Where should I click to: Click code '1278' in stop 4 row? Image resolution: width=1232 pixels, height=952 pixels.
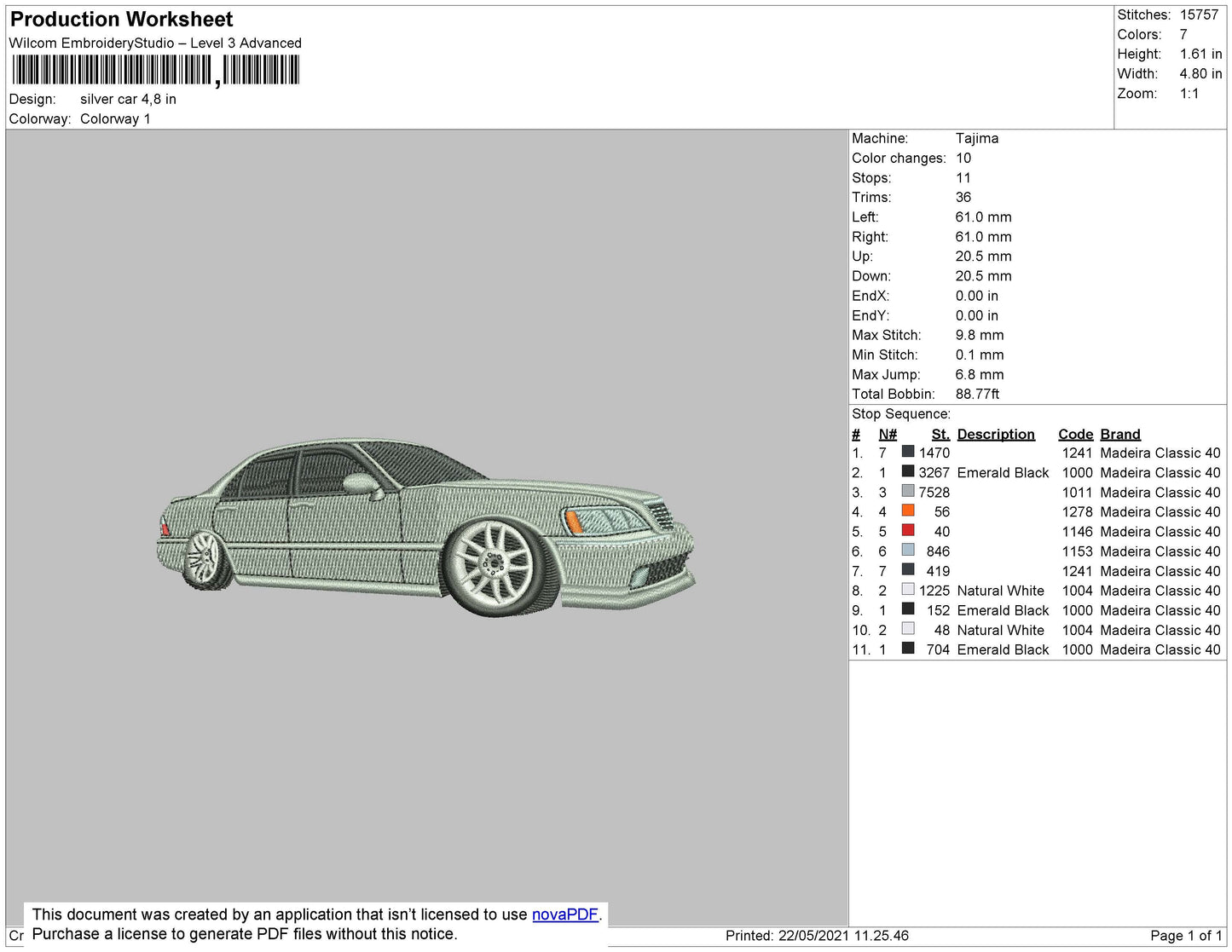click(1077, 511)
